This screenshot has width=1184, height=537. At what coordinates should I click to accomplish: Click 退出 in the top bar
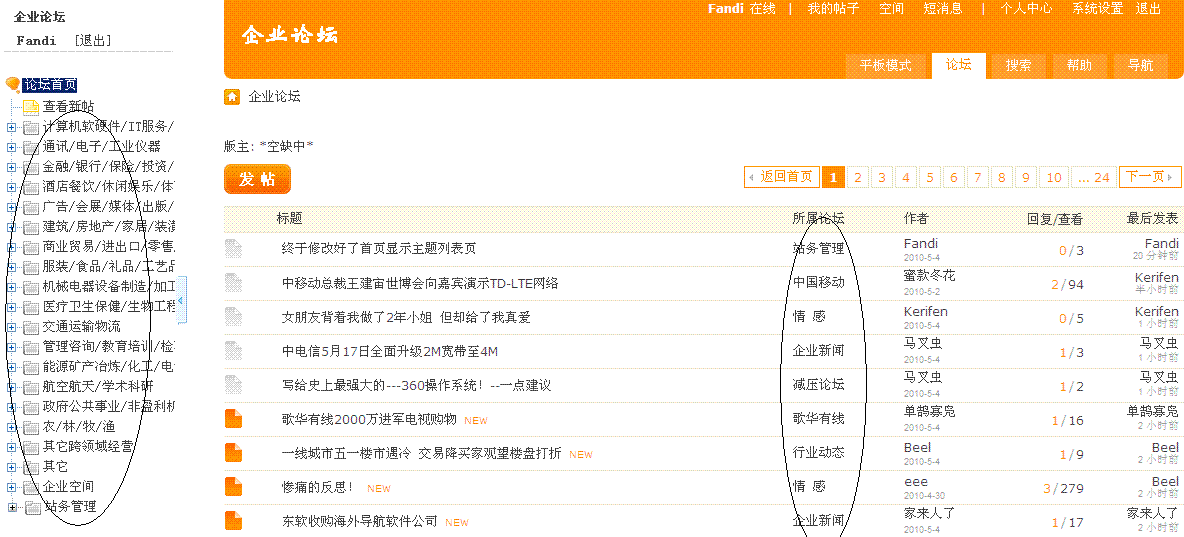tap(1149, 9)
